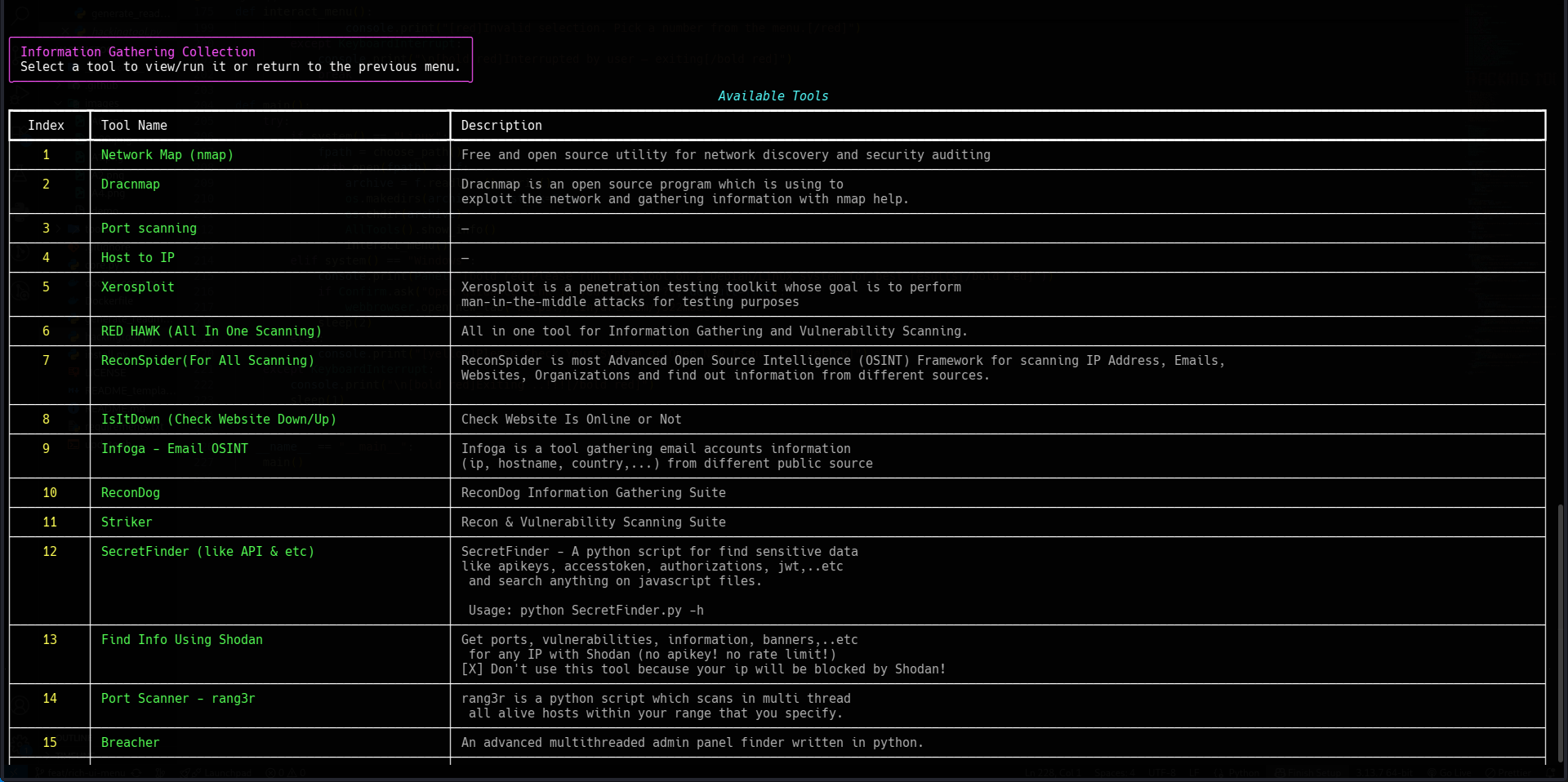Select the "Striker" tool name
The image size is (1568, 782).
(x=127, y=522)
